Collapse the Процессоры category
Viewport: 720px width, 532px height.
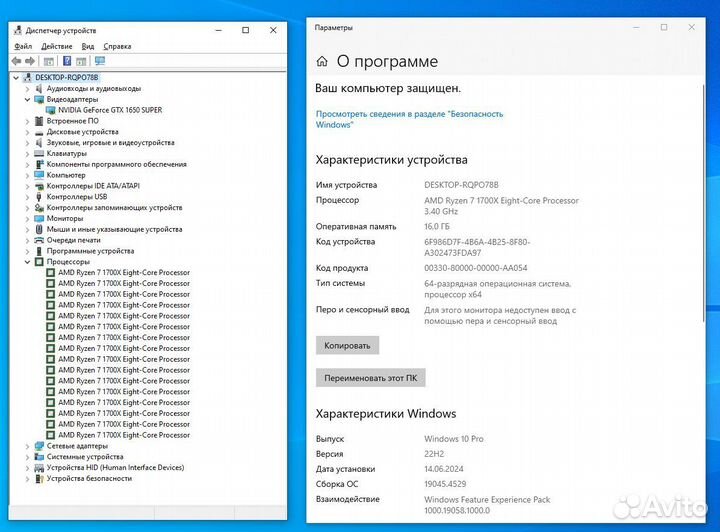[x=28, y=262]
